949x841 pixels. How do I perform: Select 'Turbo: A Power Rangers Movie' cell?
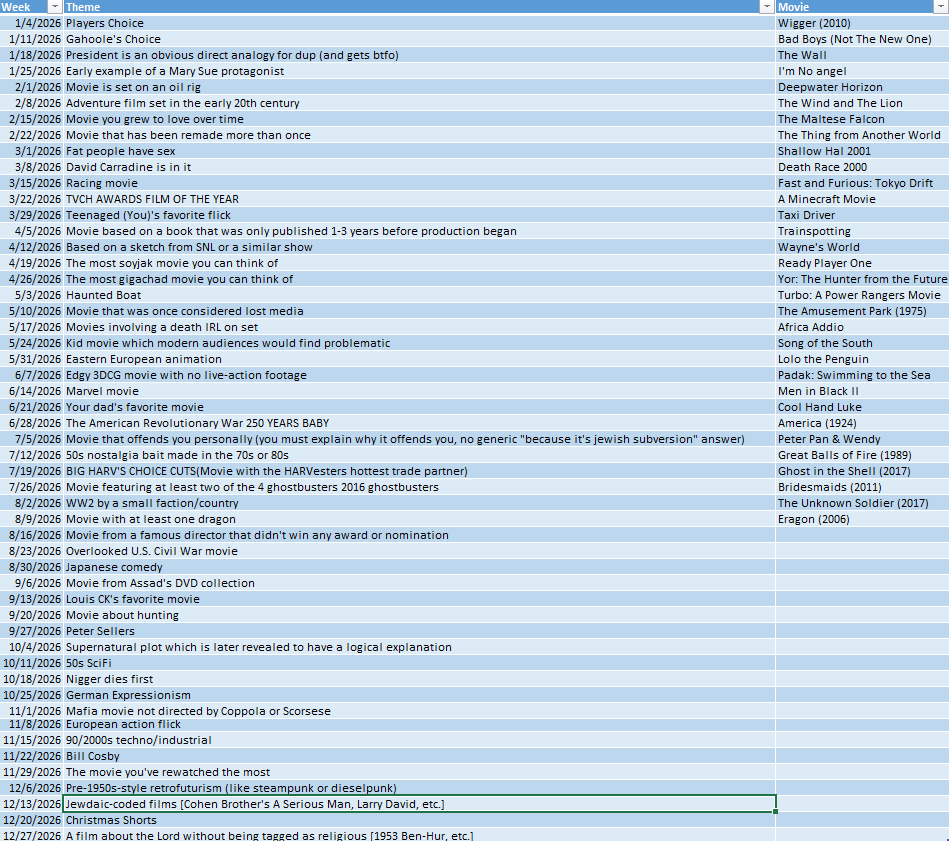pos(862,295)
